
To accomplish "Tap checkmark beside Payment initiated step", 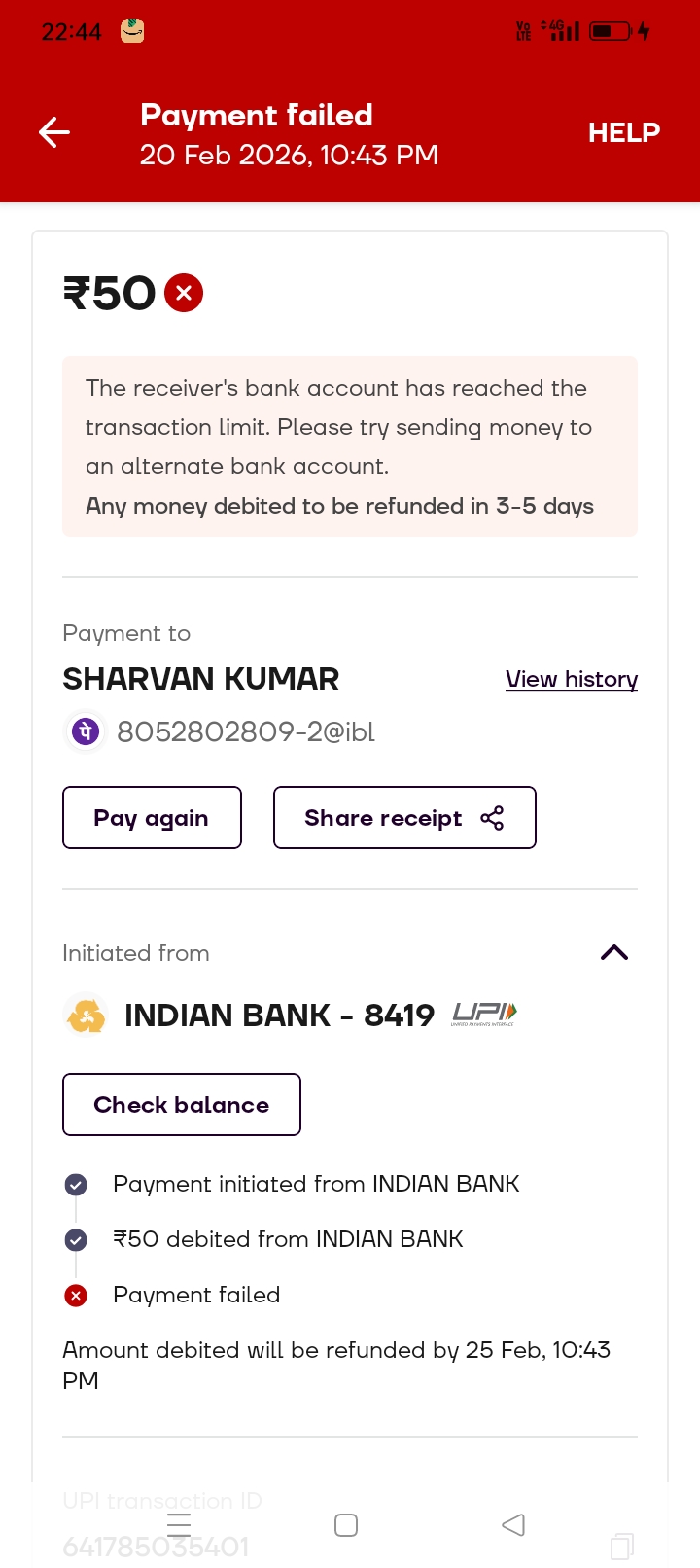I will point(76,1185).
